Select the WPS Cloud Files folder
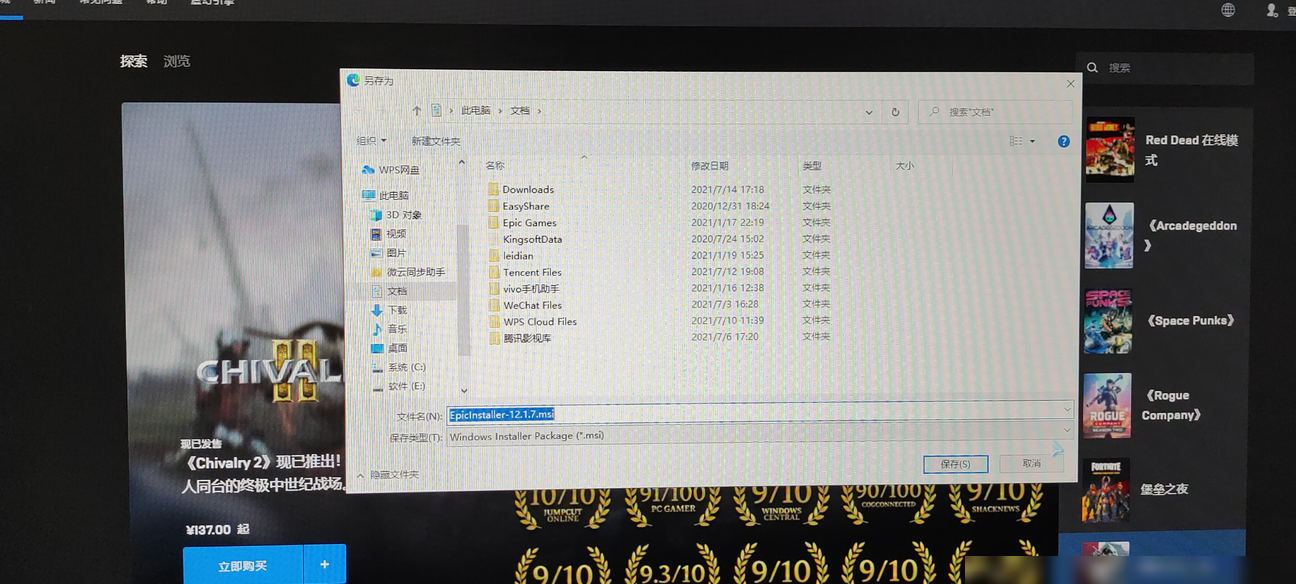This screenshot has width=1296, height=584. tap(533, 322)
